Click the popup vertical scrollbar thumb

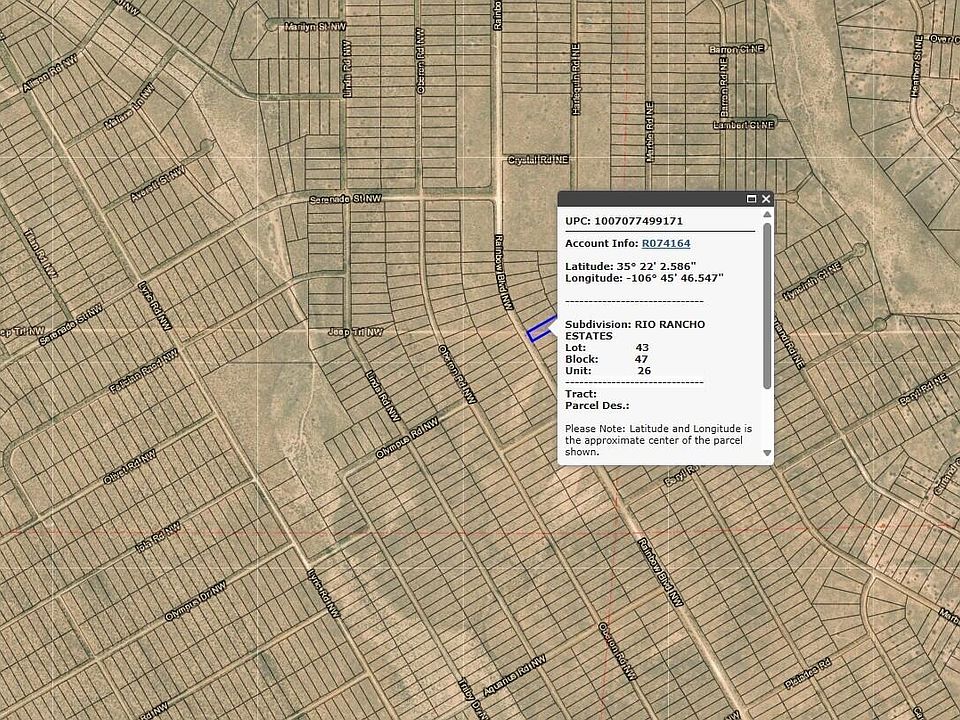[x=767, y=306]
